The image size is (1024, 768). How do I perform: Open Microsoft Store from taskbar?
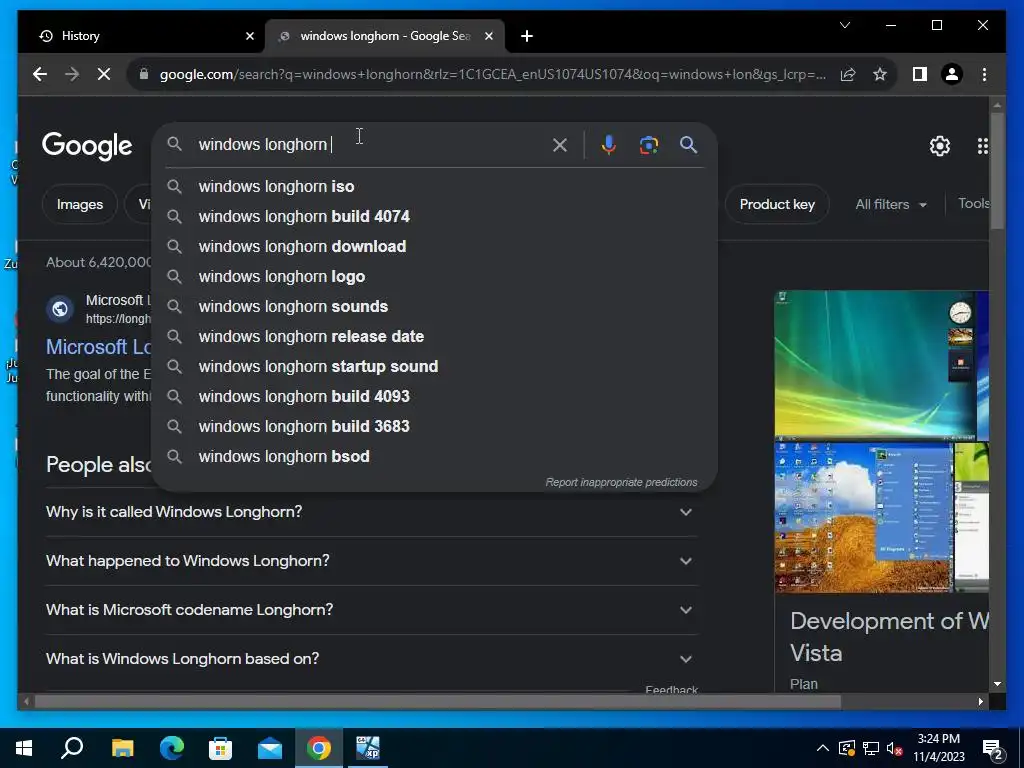[x=221, y=748]
